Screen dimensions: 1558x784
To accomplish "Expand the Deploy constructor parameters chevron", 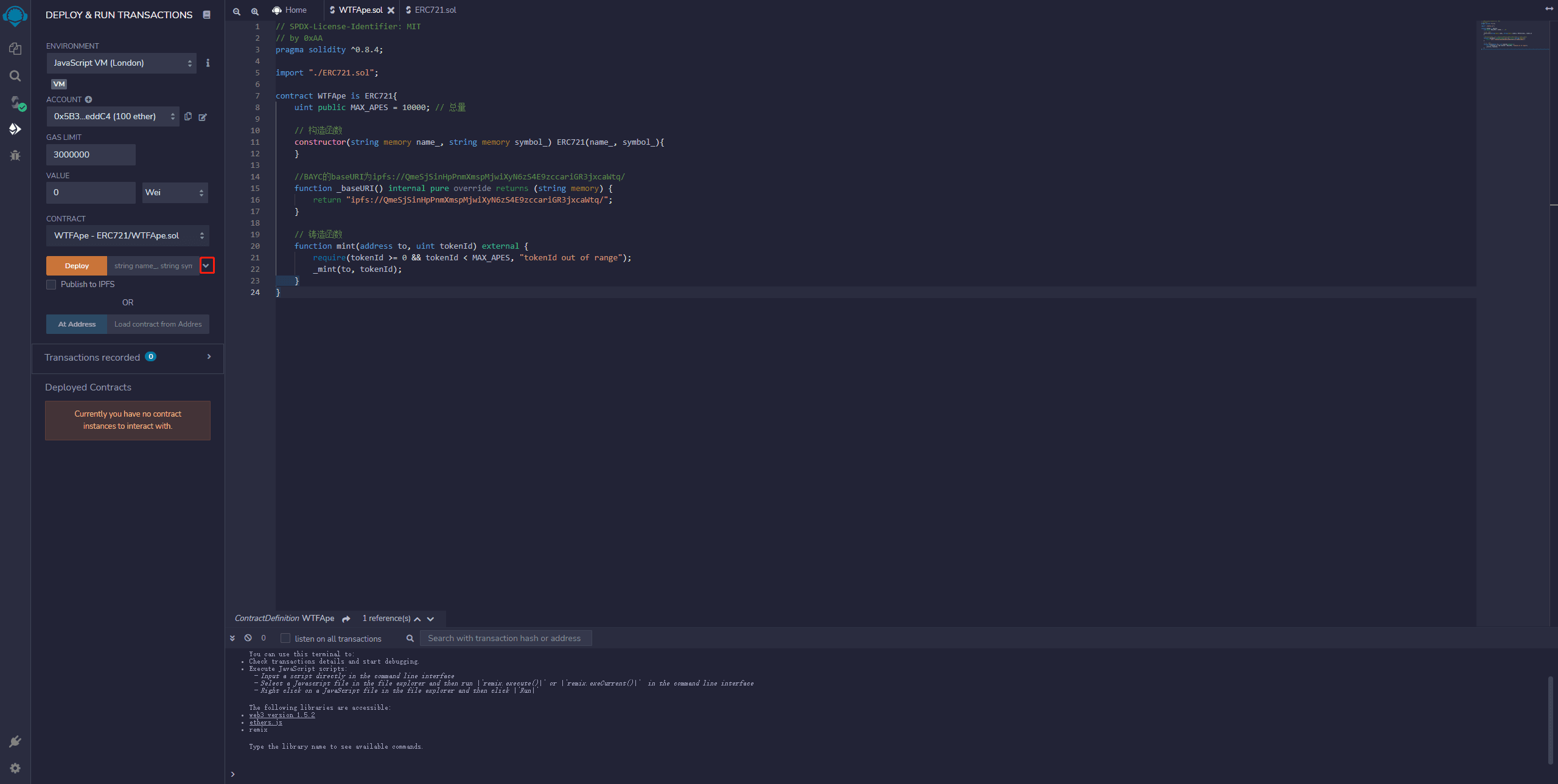I will pos(206,266).
